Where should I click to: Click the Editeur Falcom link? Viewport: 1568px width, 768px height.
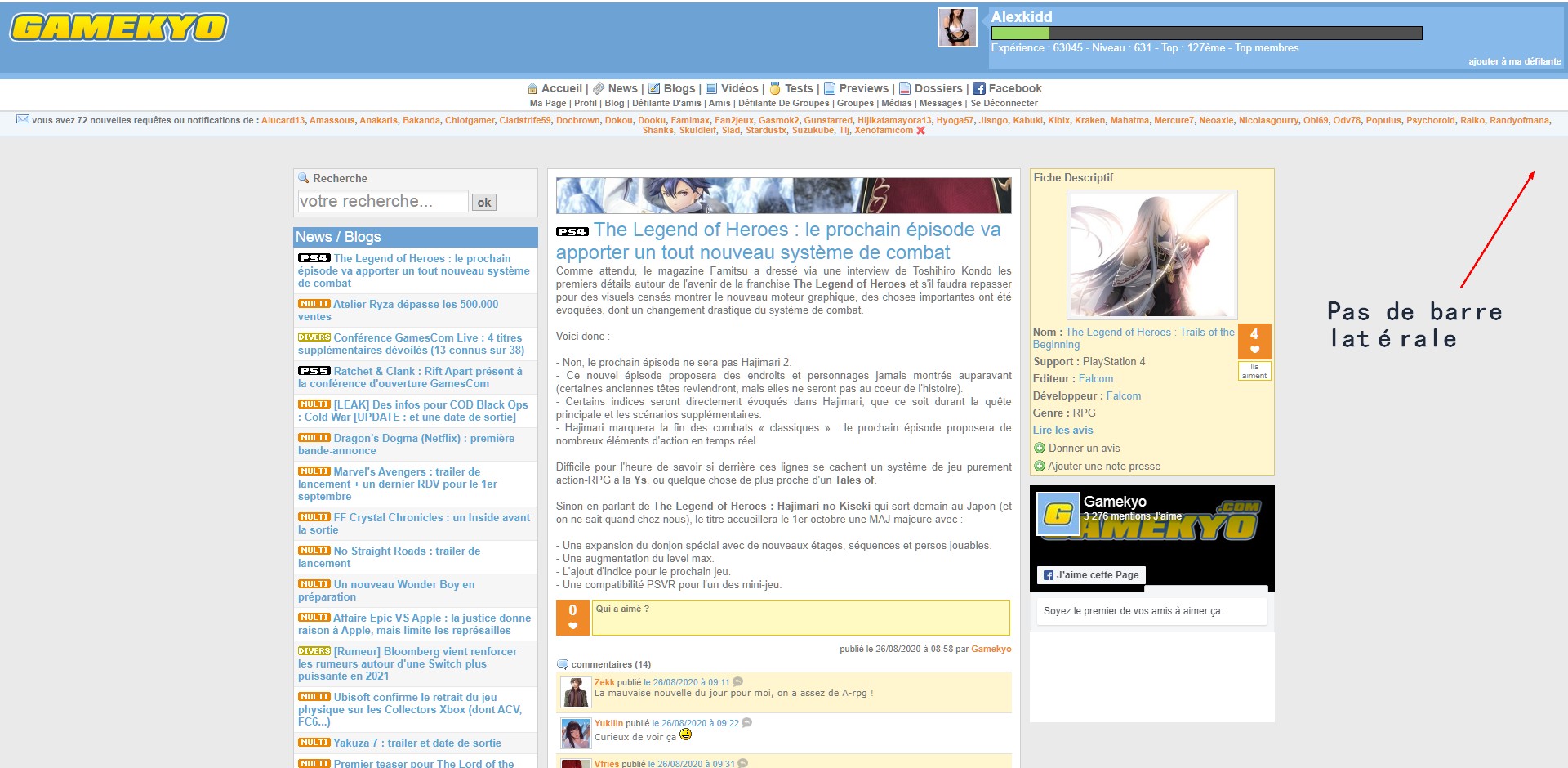1096,378
